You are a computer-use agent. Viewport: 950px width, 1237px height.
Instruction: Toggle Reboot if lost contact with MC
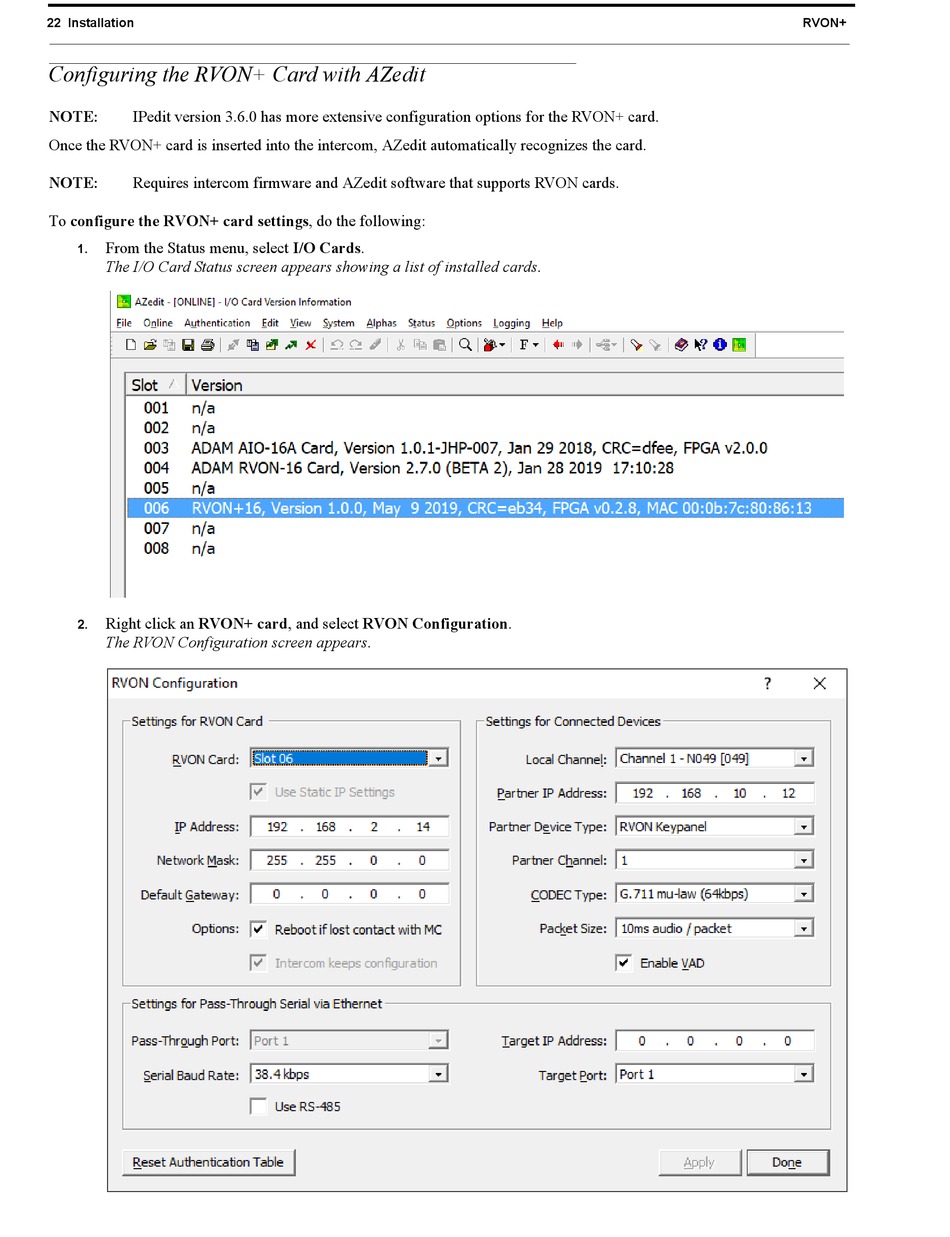tap(258, 929)
